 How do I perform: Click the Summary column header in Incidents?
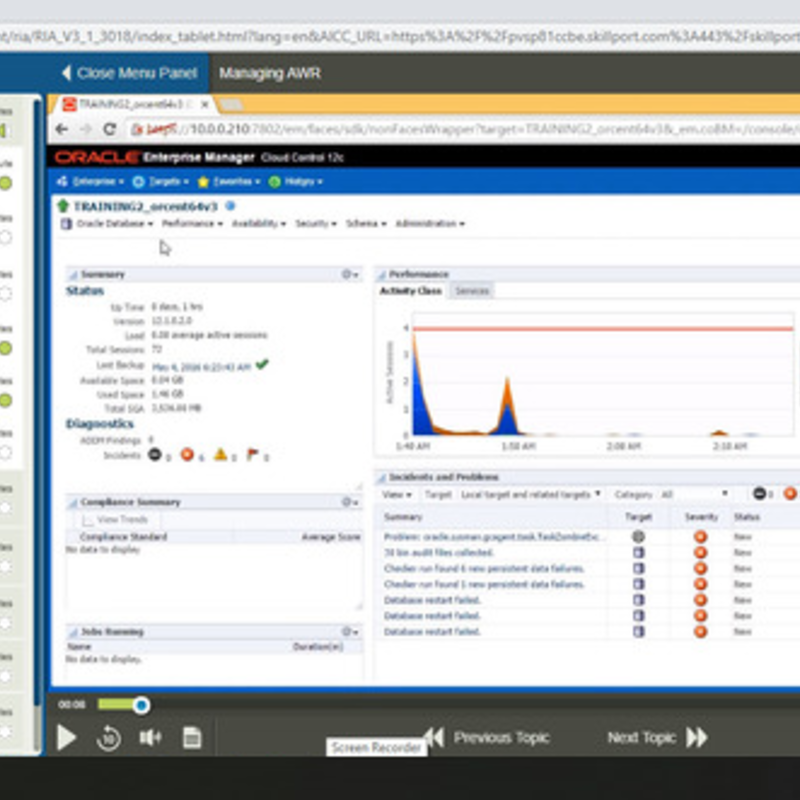(403, 517)
